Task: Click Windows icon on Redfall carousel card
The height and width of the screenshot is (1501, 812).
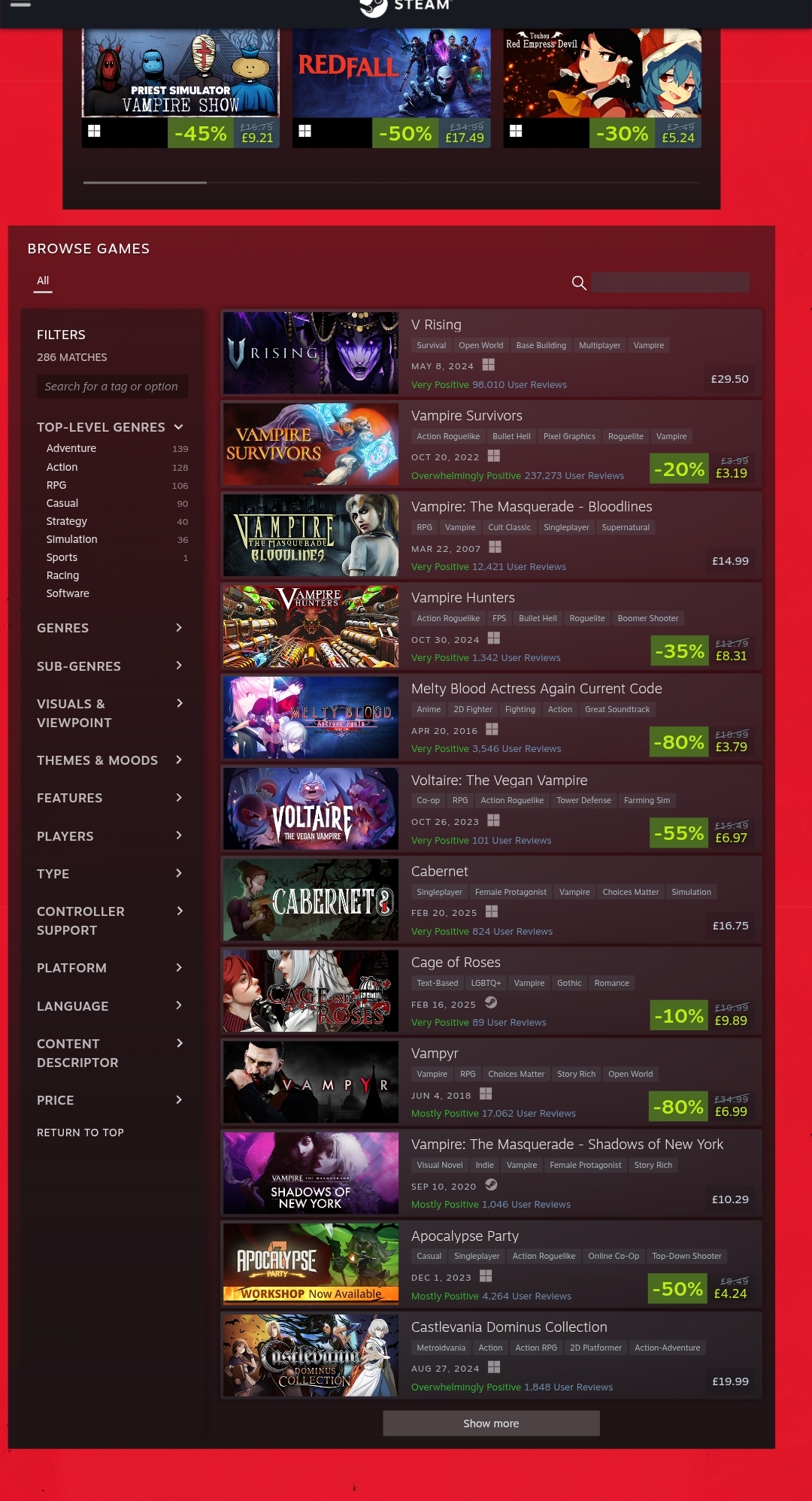Action: pyautogui.click(x=304, y=131)
